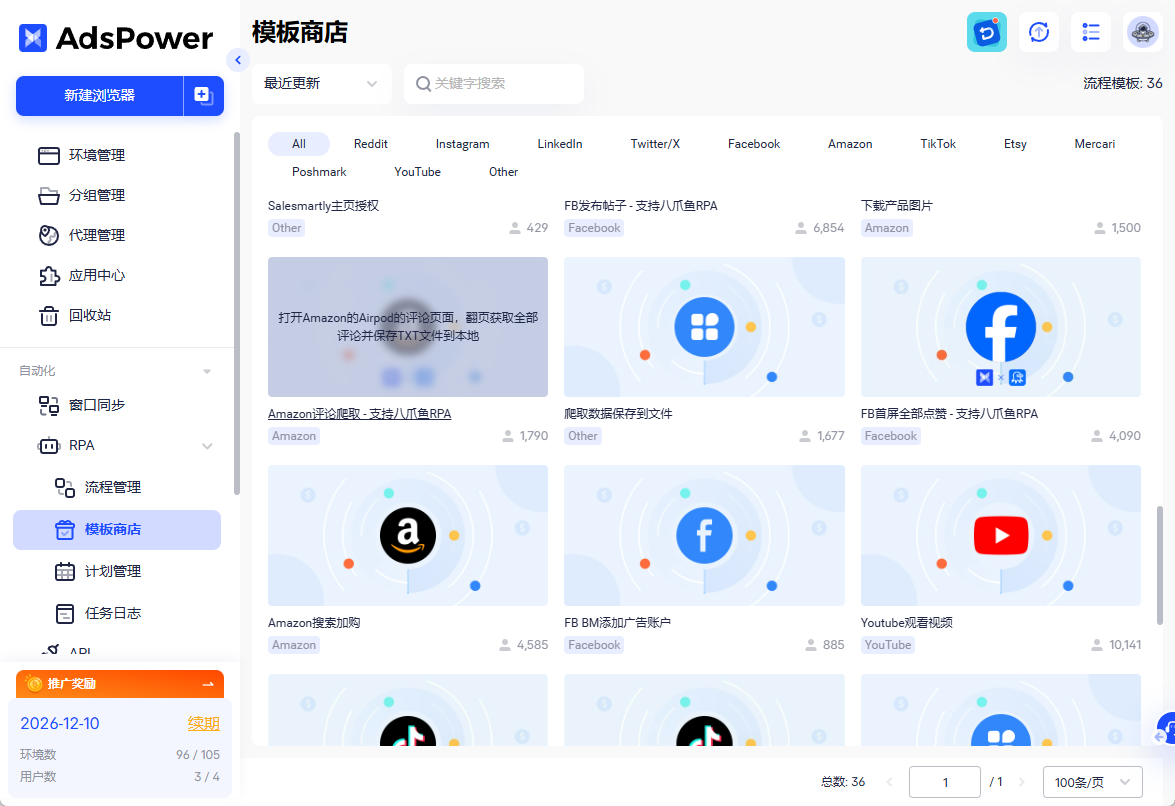Click the 2026-12-10 expiry date
1175x806 pixels.
(x=60, y=724)
